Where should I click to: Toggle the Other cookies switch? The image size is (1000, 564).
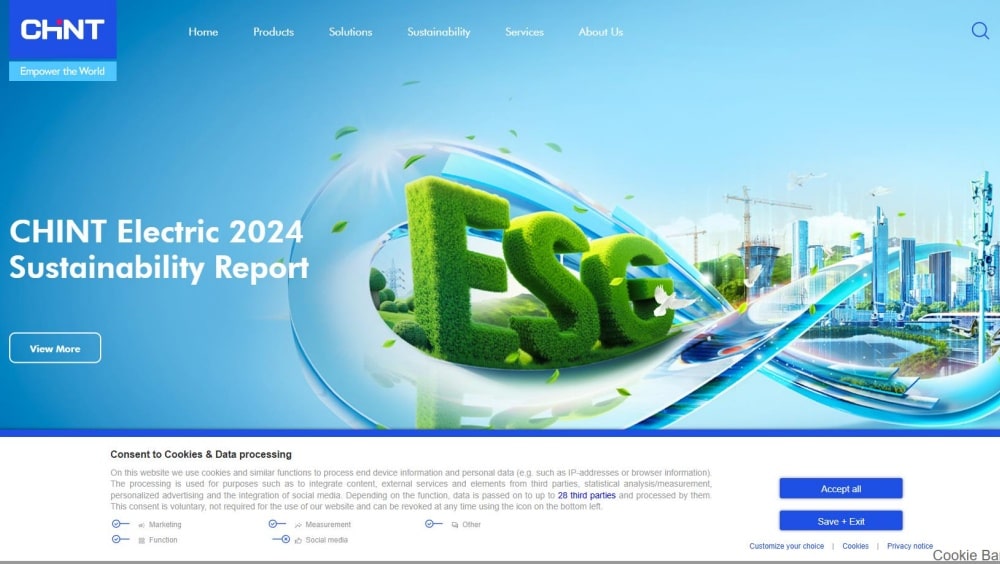[x=434, y=524]
